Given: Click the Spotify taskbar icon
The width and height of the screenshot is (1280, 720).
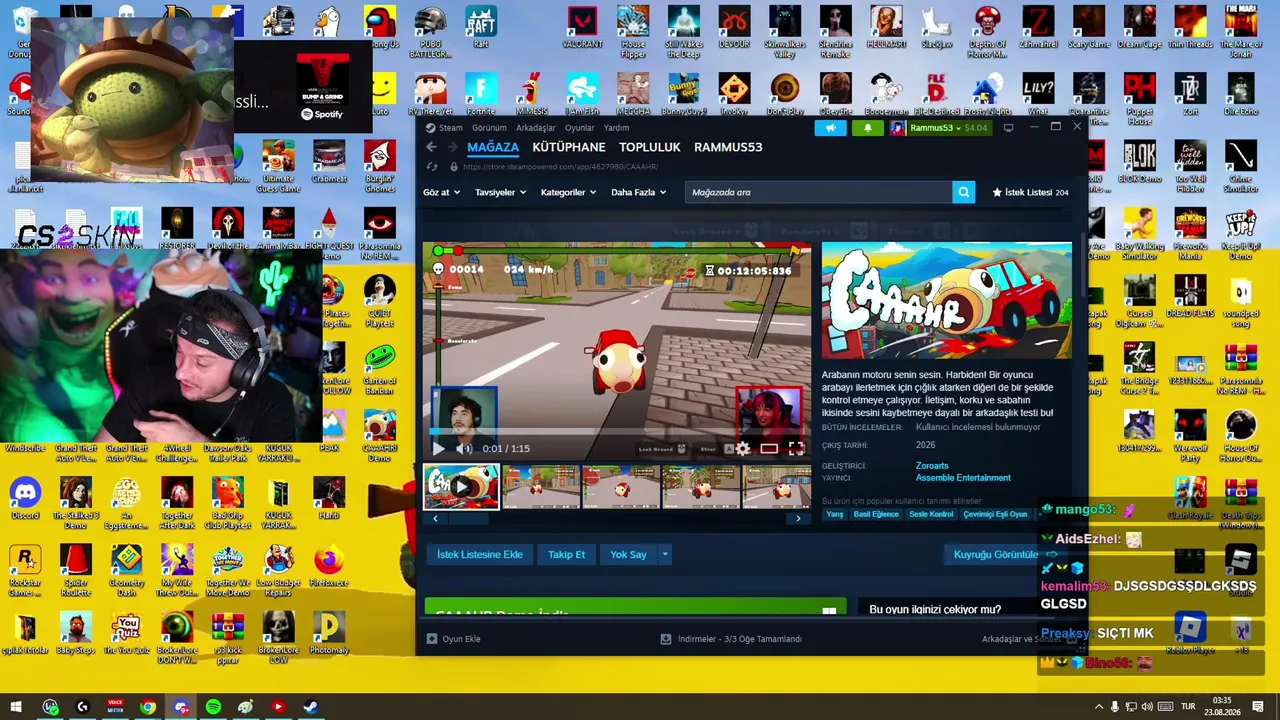Looking at the screenshot, I should pos(213,707).
